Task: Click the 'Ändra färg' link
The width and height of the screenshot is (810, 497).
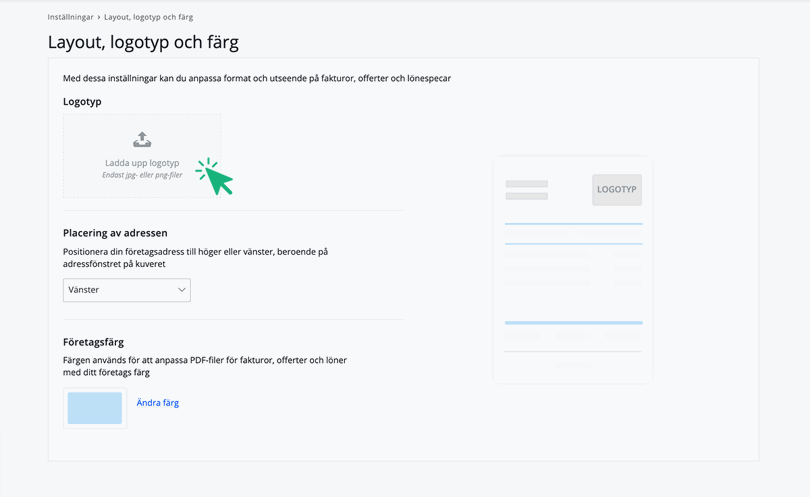Action: coord(157,403)
